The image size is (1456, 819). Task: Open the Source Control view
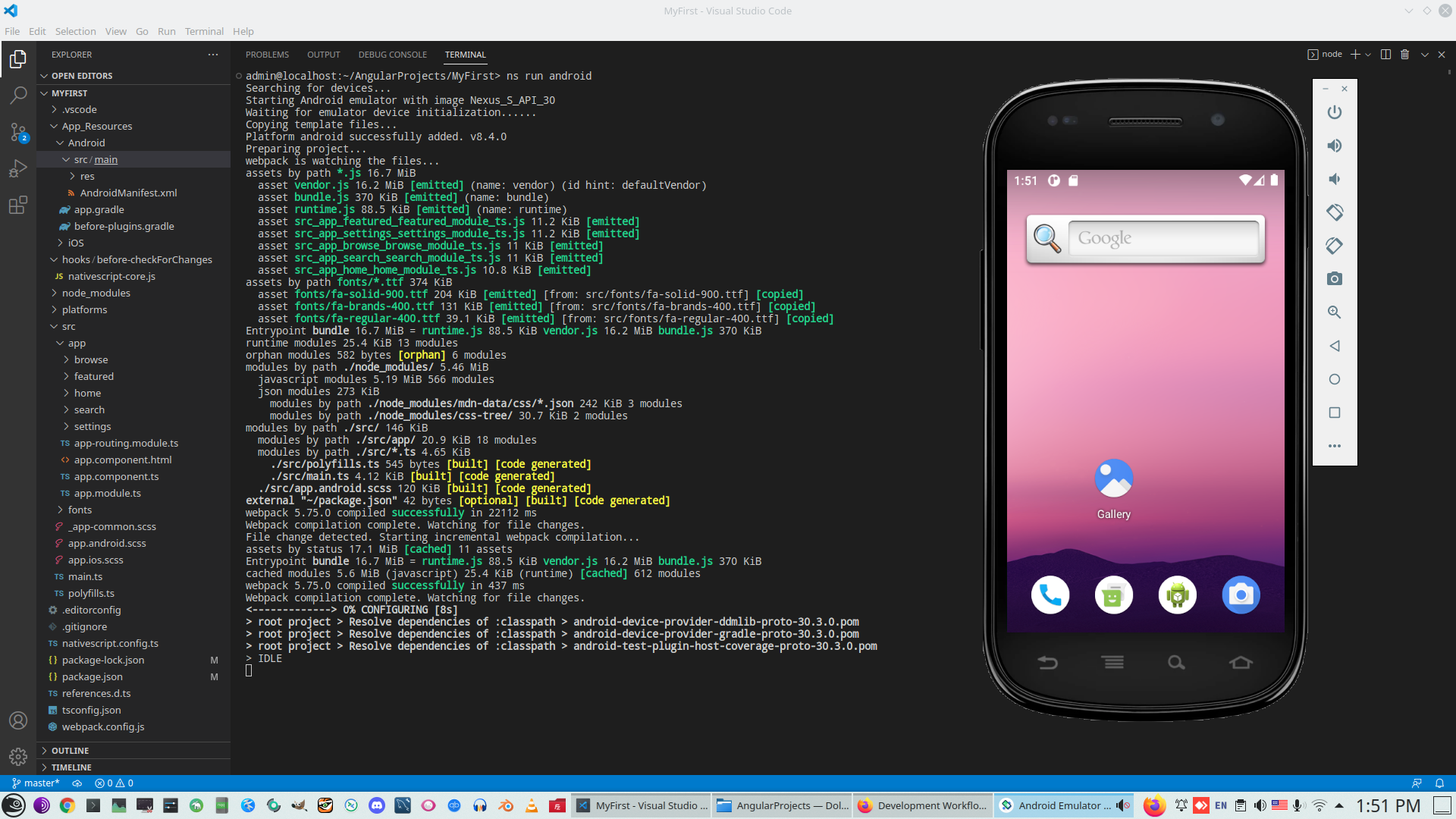pyautogui.click(x=18, y=132)
